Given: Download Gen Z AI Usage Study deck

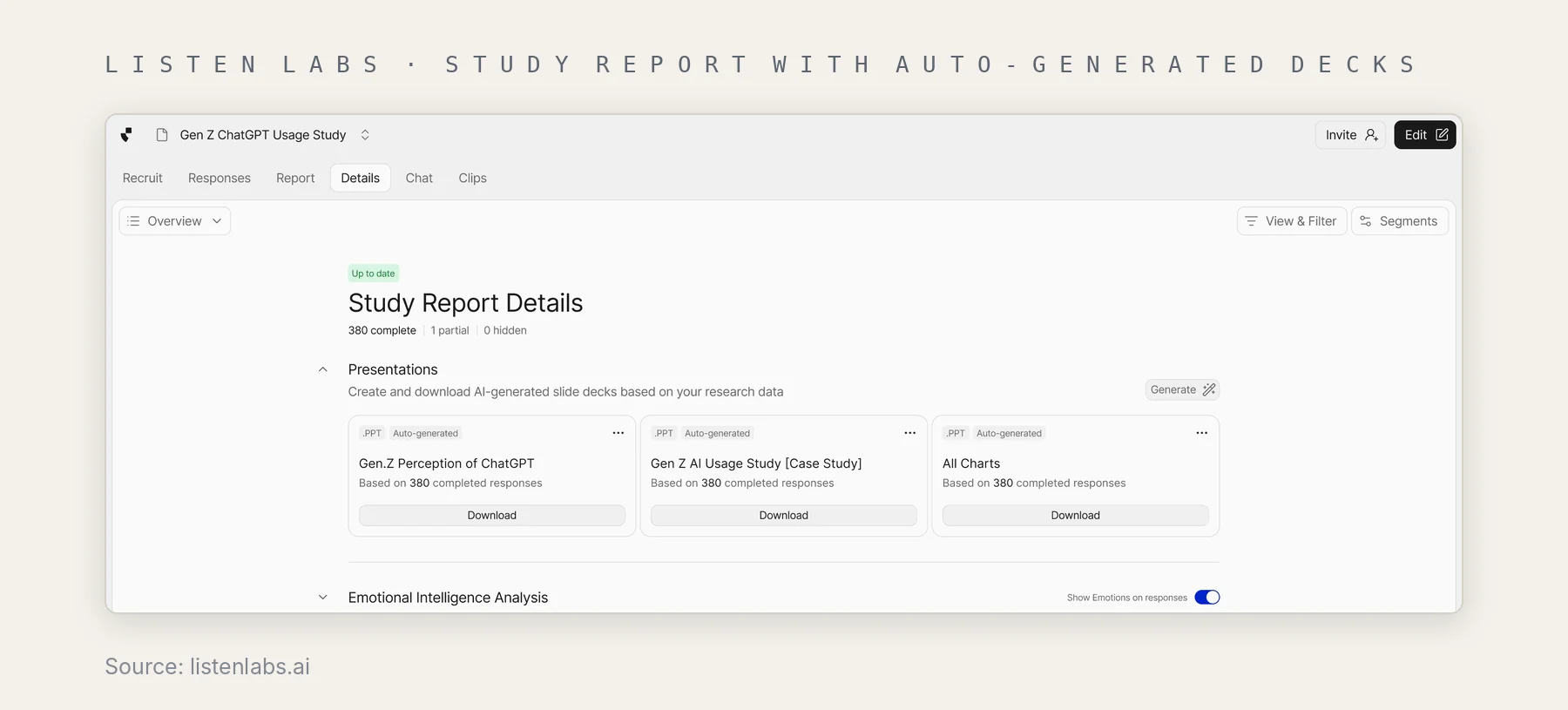Looking at the screenshot, I should tap(784, 516).
